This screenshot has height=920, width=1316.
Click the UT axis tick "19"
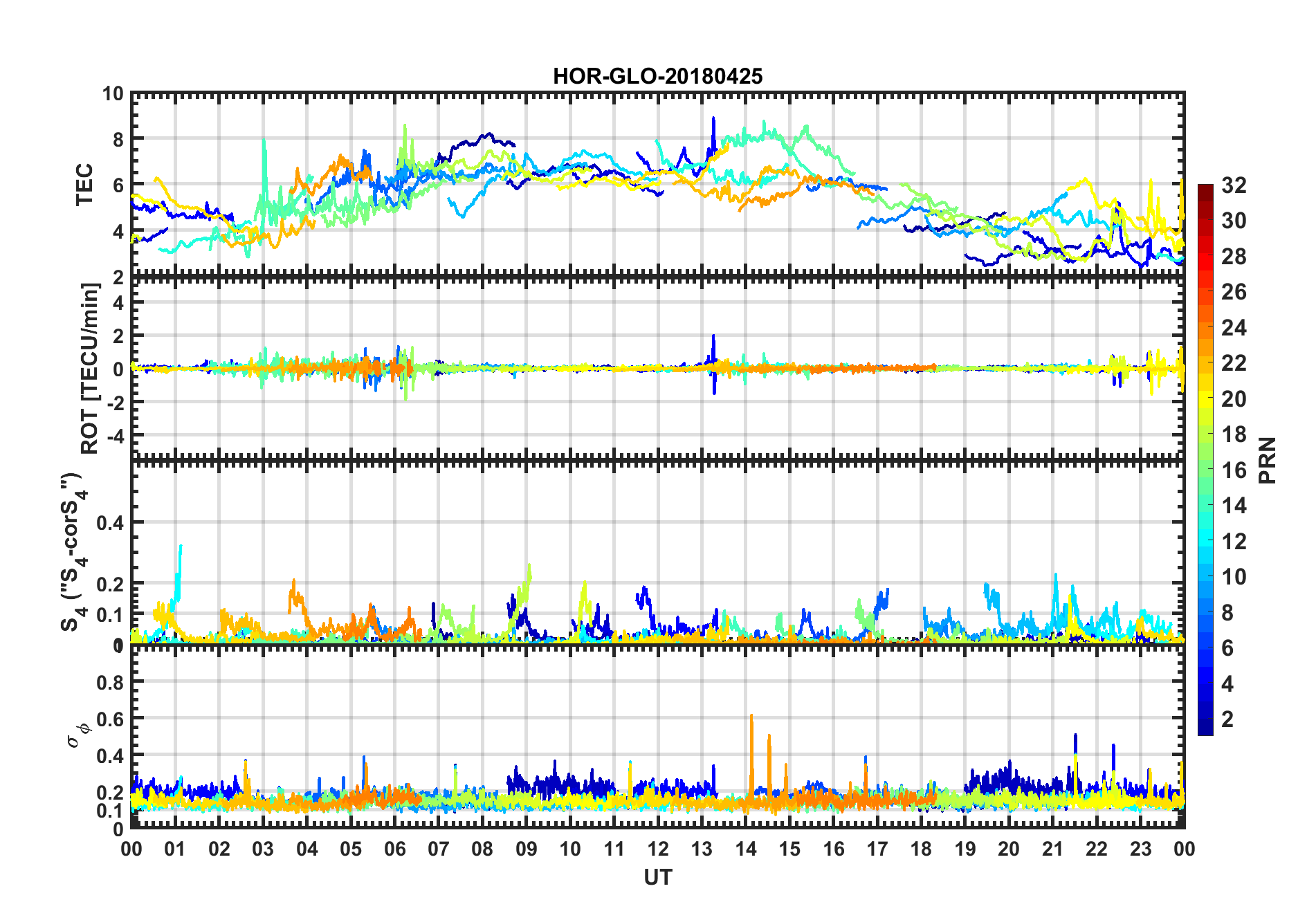965,849
